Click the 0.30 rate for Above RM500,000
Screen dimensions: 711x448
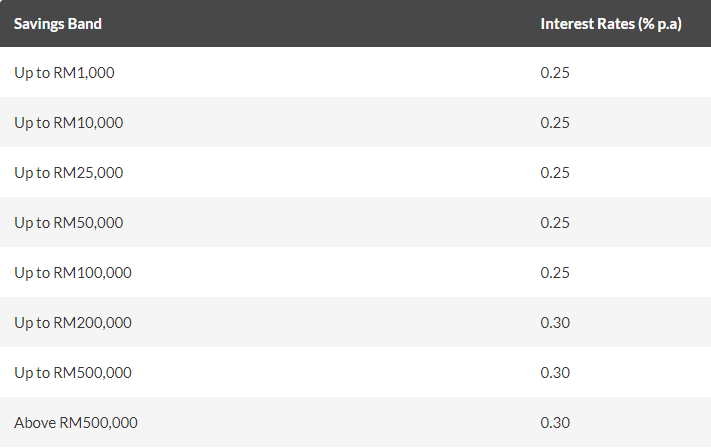point(555,422)
